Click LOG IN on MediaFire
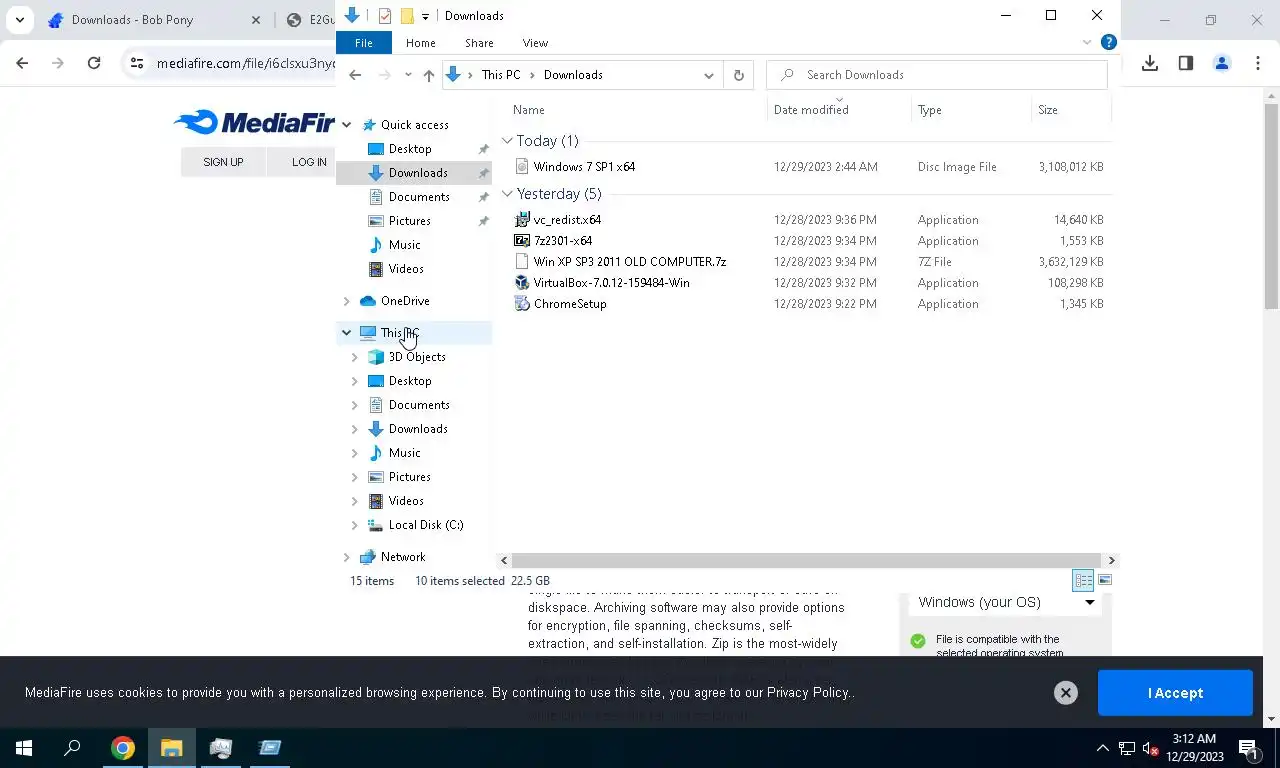The image size is (1280, 768). (x=309, y=162)
